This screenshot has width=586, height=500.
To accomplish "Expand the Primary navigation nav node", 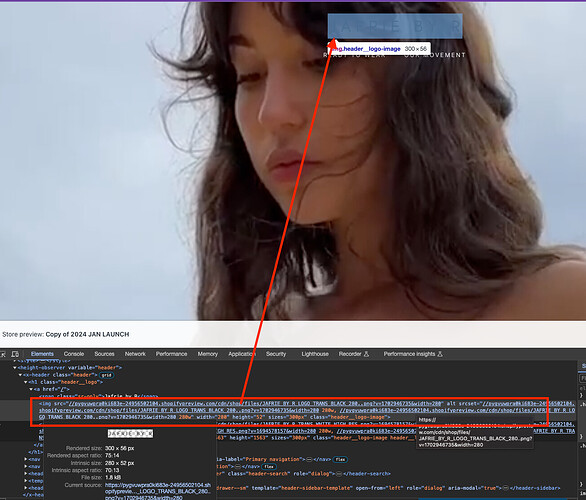I will pyautogui.click(x=26, y=459).
